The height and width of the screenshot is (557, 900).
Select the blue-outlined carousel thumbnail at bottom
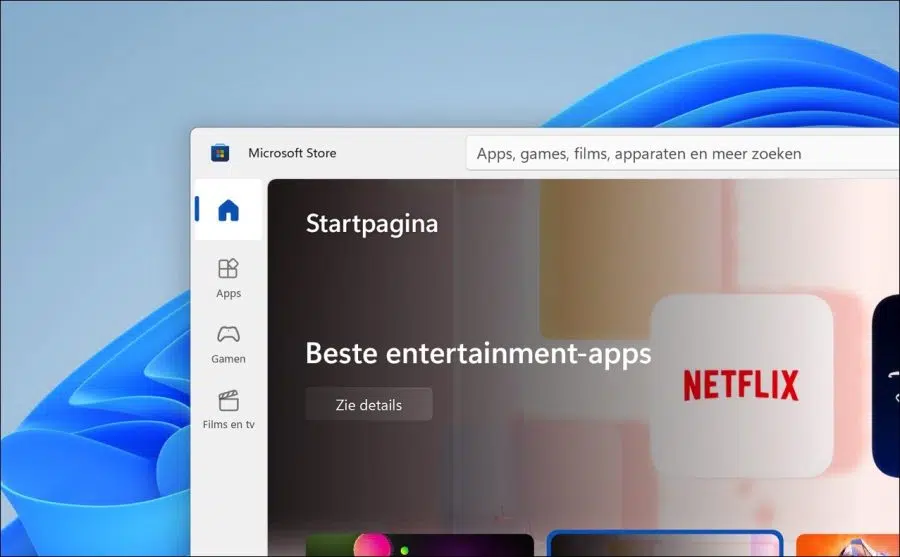coord(665,544)
